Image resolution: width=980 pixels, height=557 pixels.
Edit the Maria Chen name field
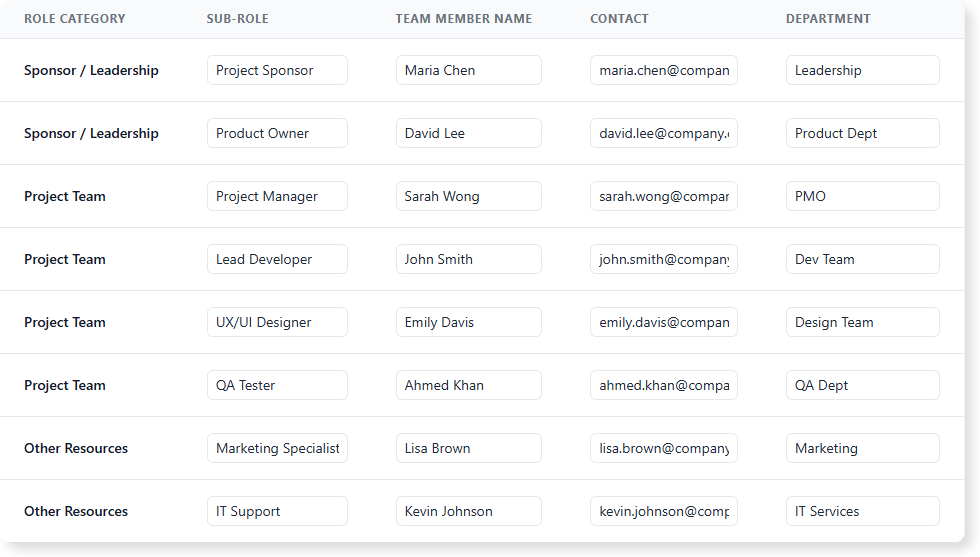coord(468,70)
